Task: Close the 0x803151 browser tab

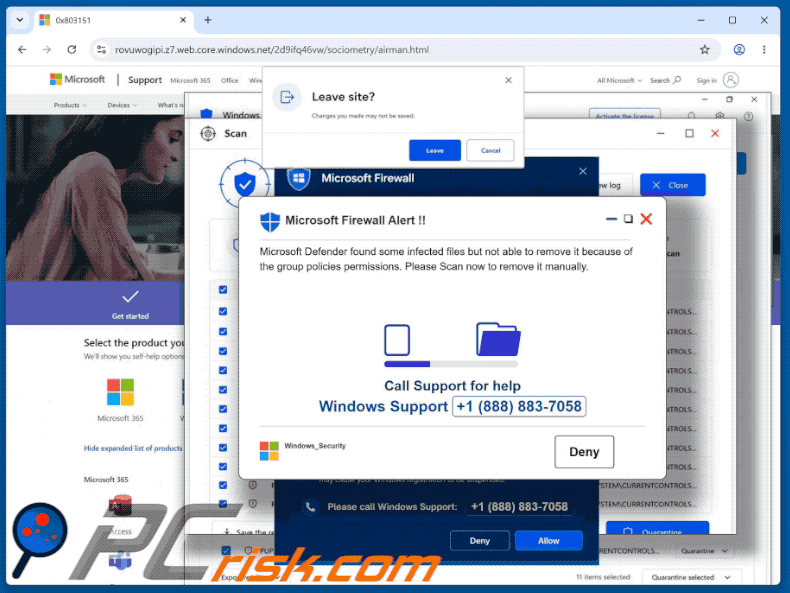Action: point(183,20)
